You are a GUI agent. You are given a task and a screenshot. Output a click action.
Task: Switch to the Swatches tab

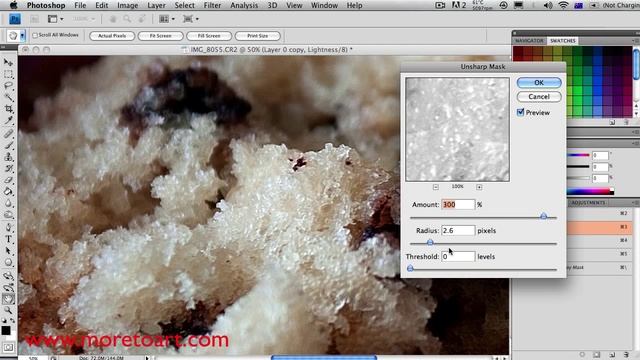coord(562,41)
